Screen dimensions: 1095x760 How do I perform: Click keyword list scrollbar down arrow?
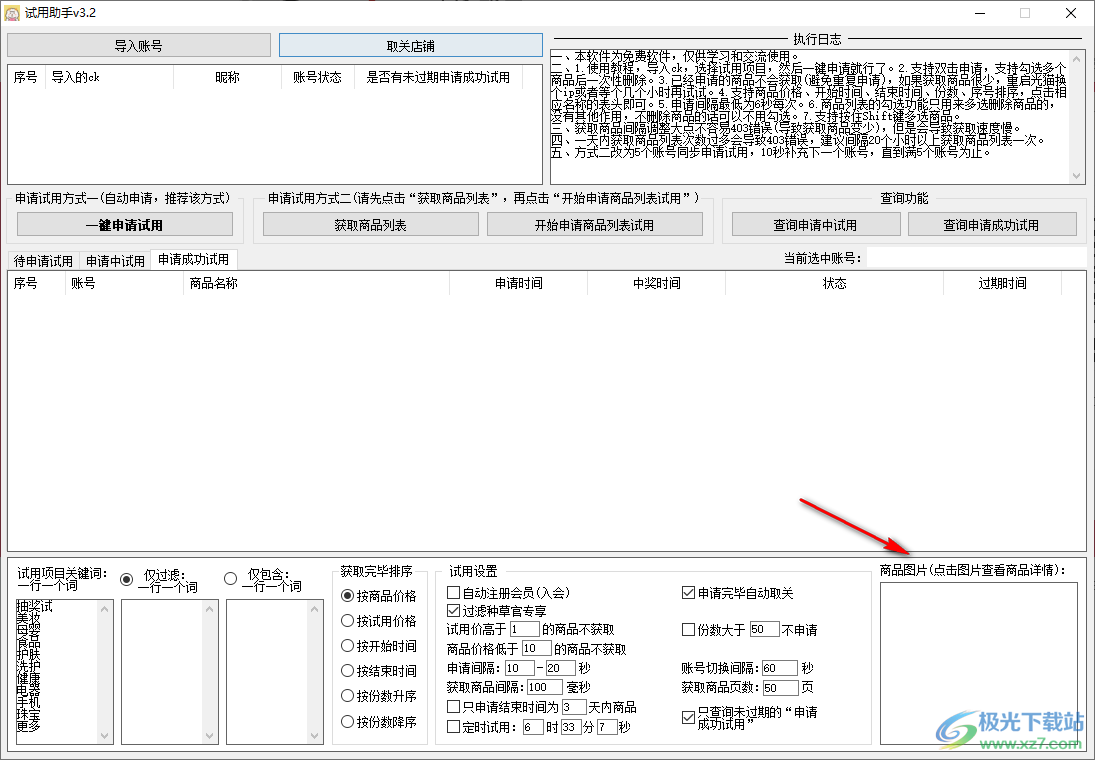pyautogui.click(x=105, y=736)
